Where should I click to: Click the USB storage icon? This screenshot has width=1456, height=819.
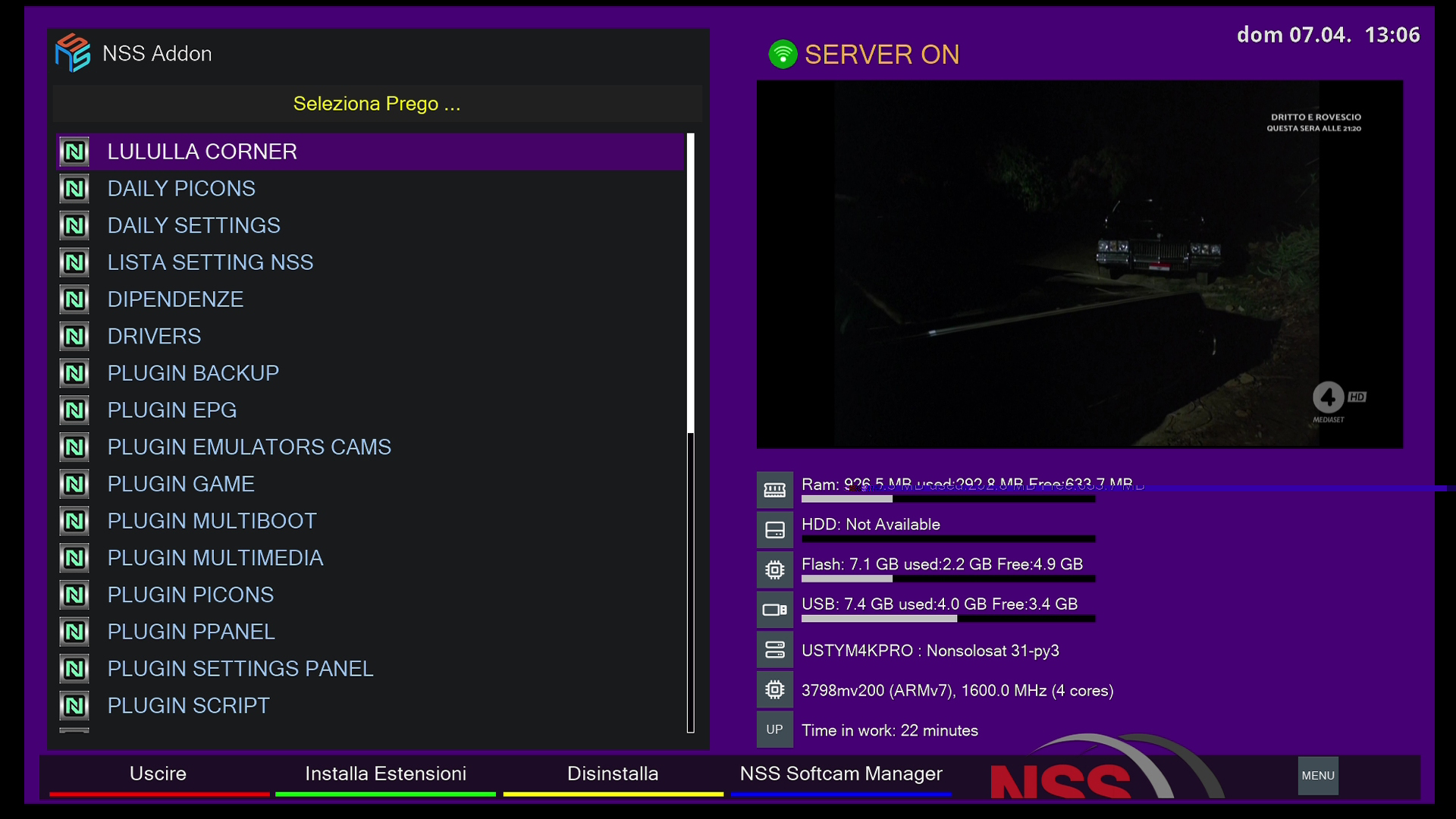pos(774,610)
